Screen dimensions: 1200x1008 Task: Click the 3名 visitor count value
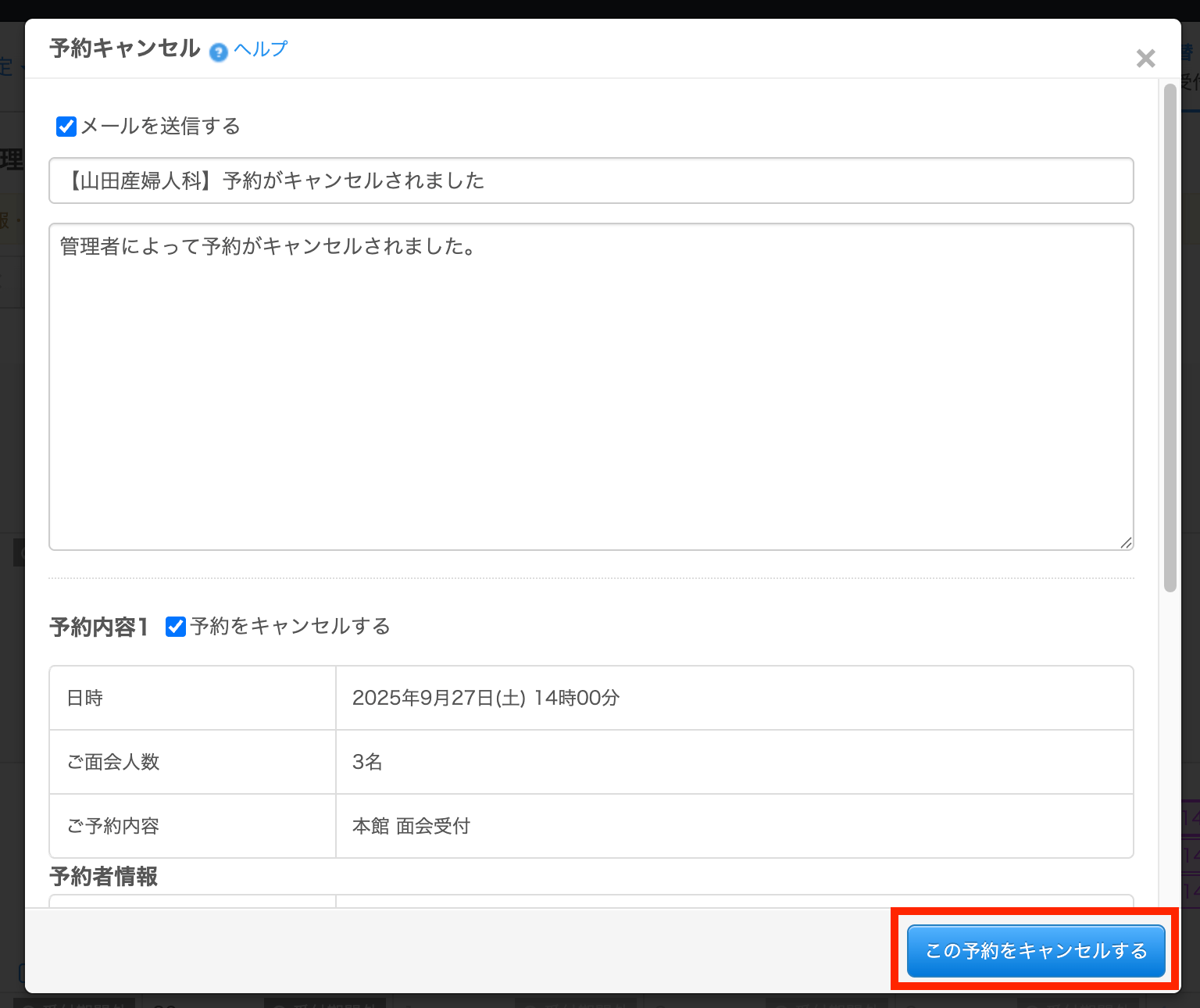367,762
